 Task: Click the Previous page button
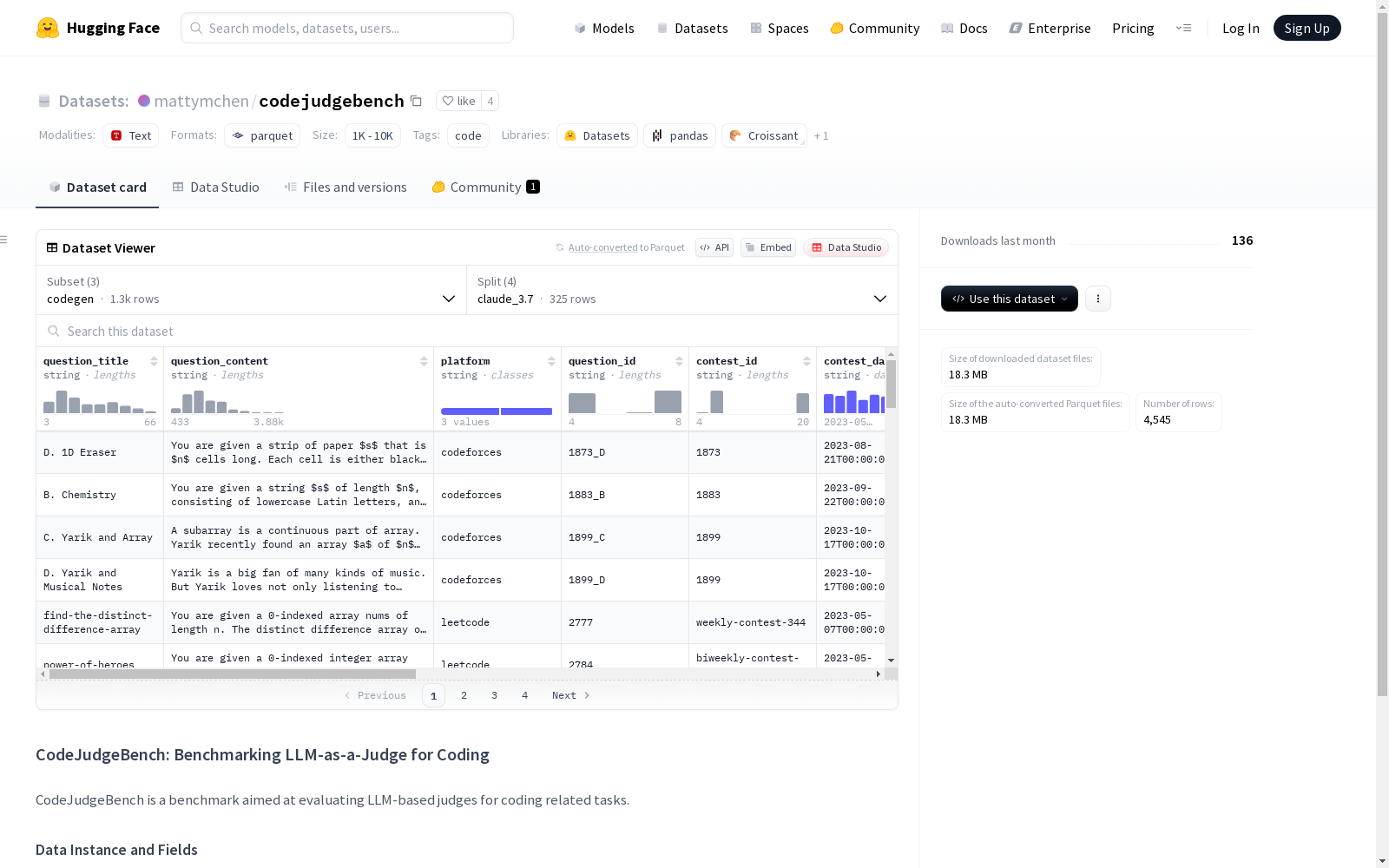pyautogui.click(x=375, y=695)
